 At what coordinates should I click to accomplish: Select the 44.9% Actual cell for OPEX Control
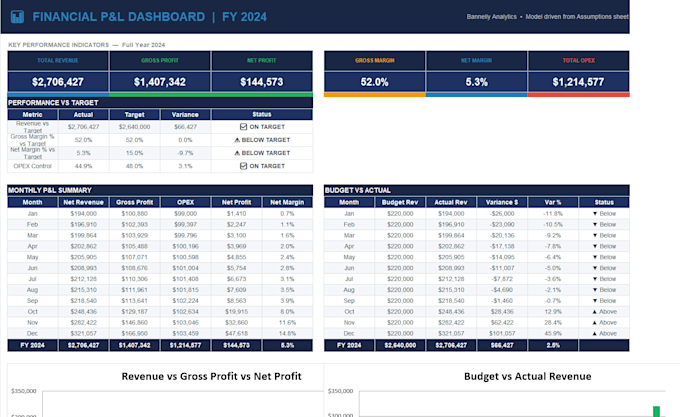click(x=83, y=166)
